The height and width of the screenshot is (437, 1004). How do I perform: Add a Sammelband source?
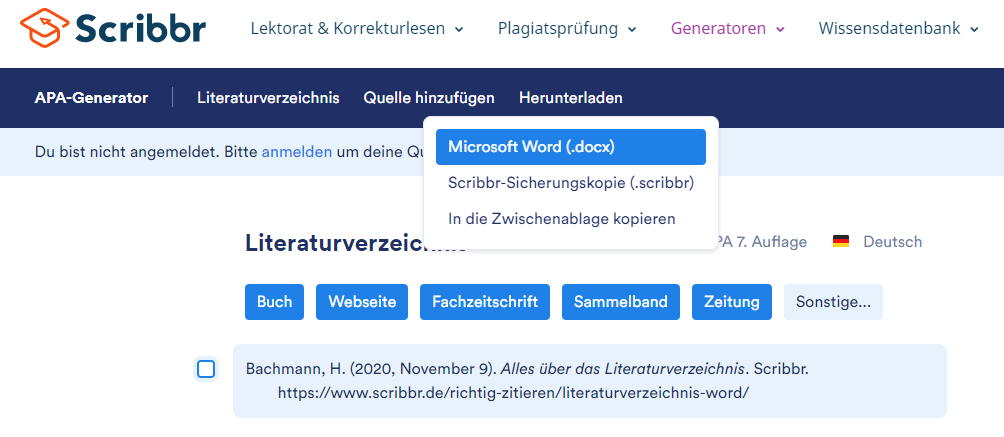pos(620,302)
